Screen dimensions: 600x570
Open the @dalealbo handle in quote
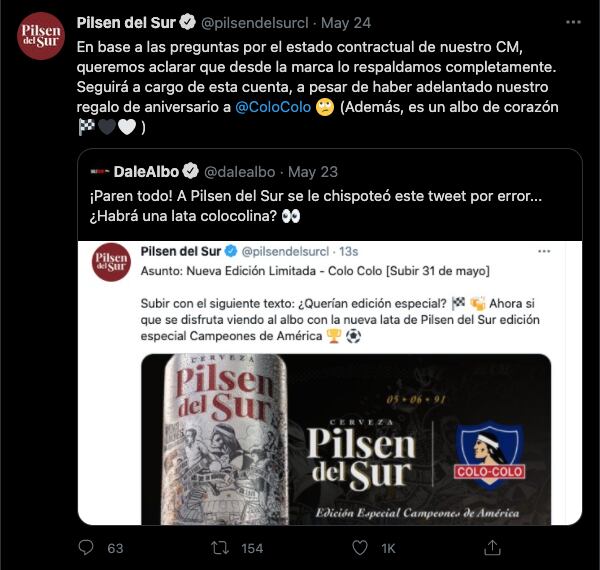click(240, 171)
